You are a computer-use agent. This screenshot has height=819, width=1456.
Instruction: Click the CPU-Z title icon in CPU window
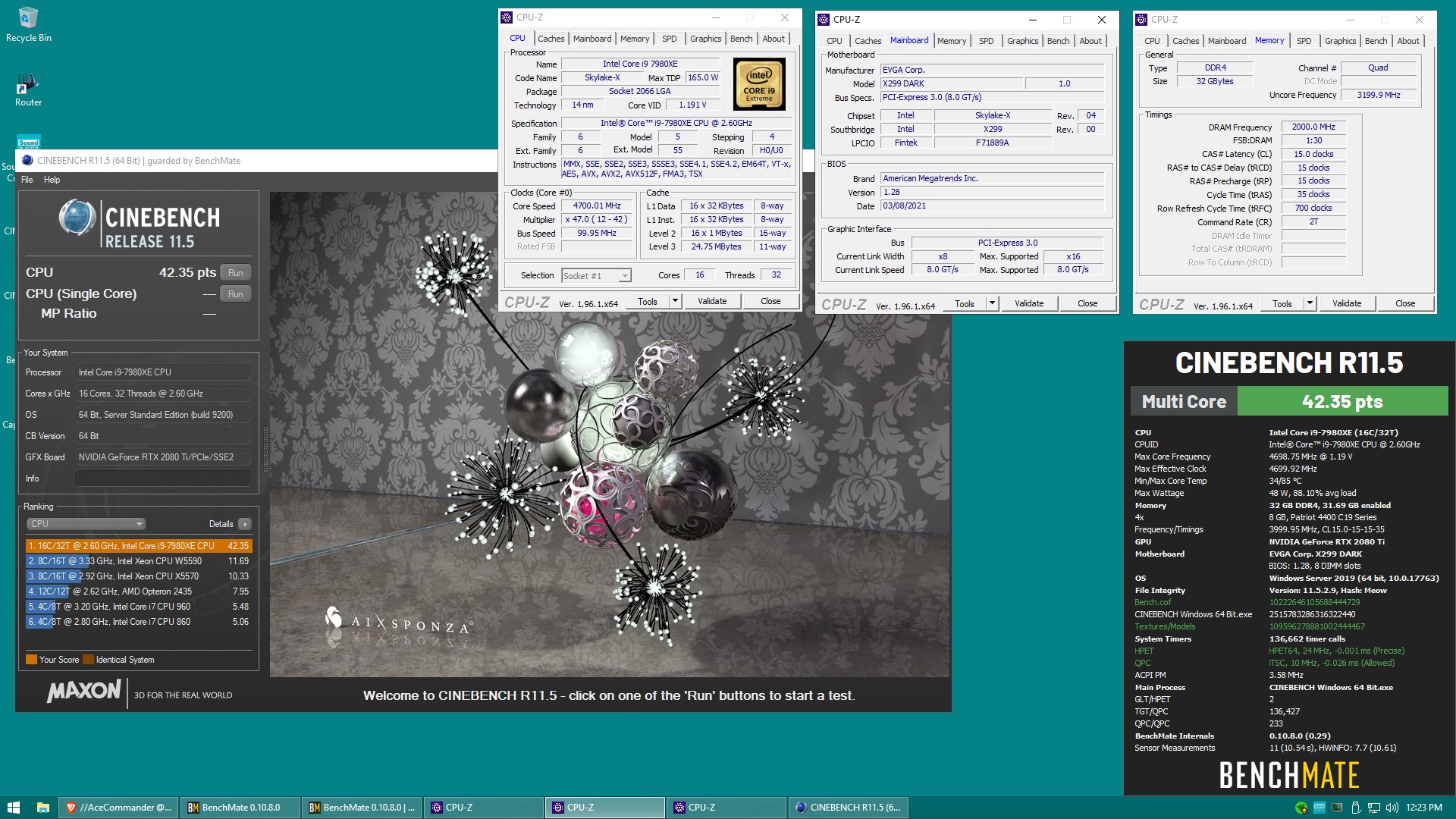click(507, 17)
